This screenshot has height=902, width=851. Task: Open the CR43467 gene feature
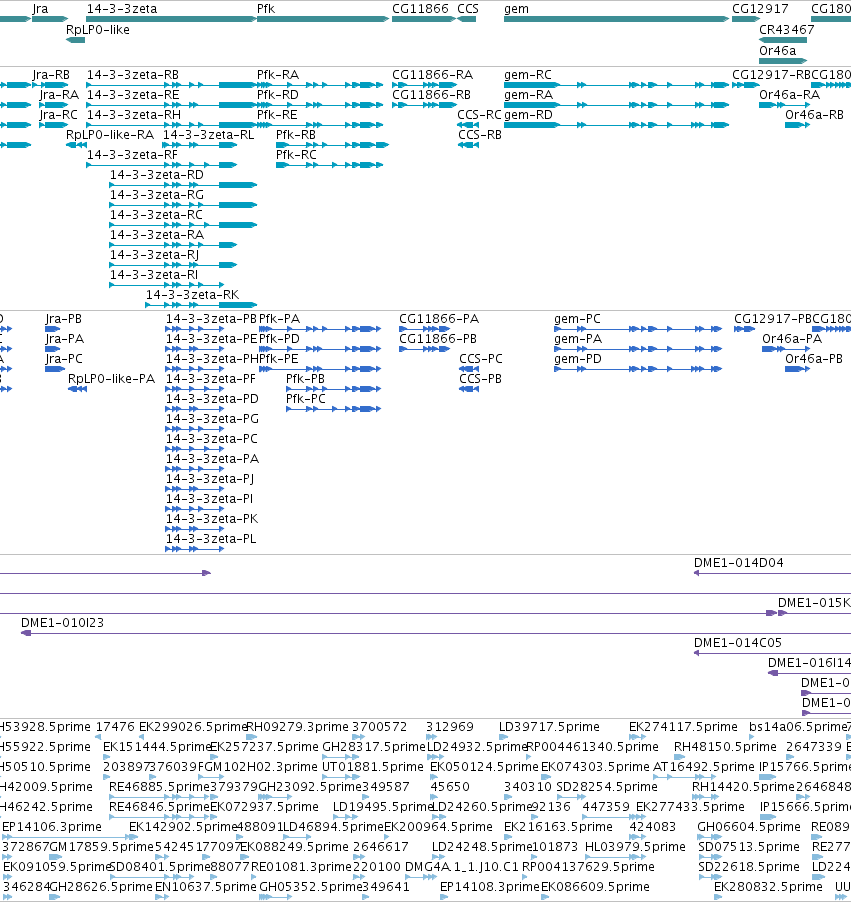(783, 40)
